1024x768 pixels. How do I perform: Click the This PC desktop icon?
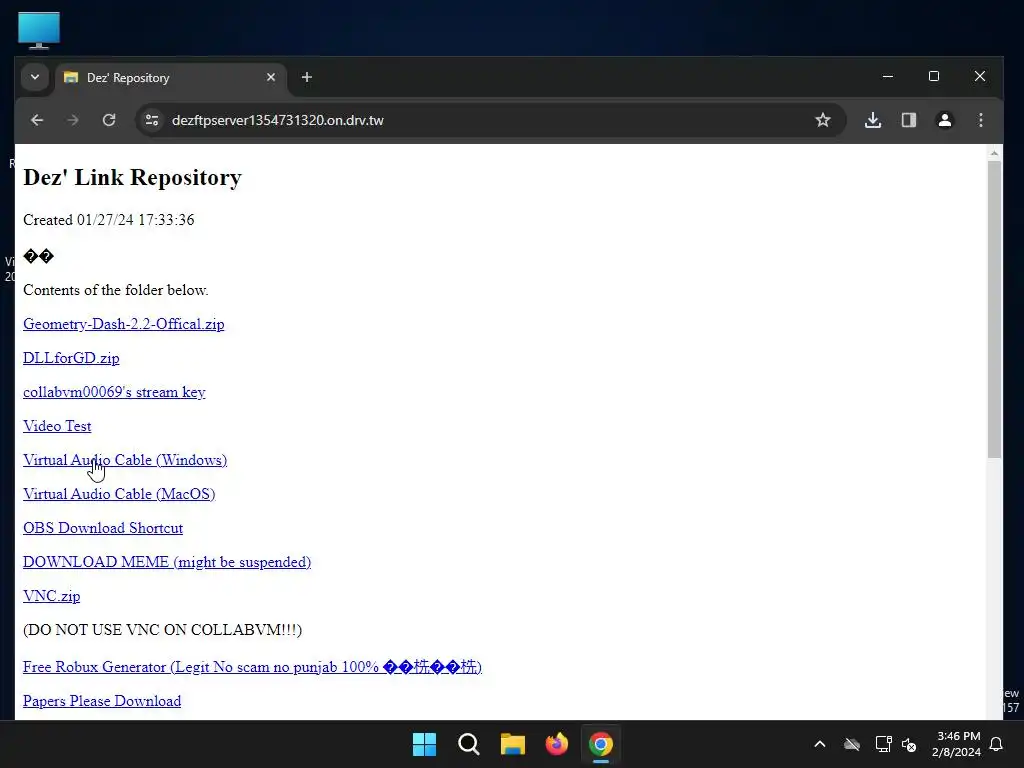pyautogui.click(x=39, y=30)
